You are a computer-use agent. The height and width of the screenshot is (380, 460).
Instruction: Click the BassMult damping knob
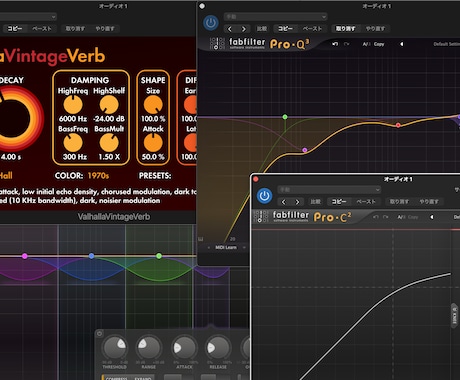click(109, 143)
